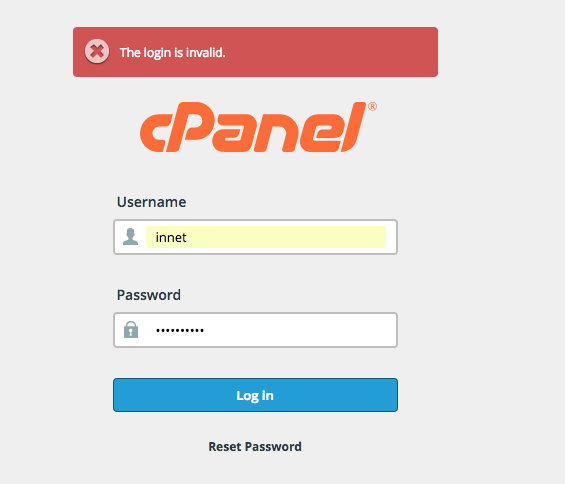565x484 pixels.
Task: Place cursor on the masked password dots
Action: 180,330
